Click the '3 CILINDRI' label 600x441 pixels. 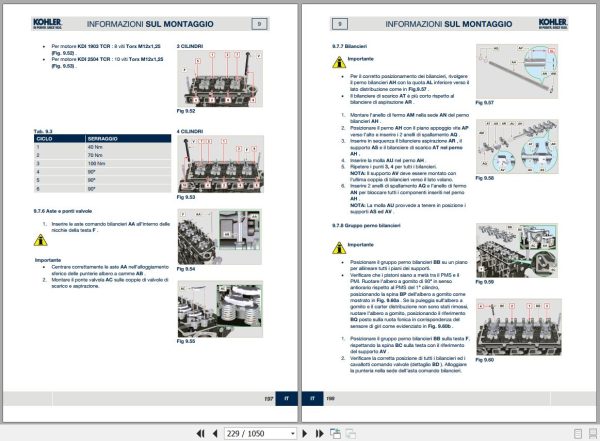[190, 46]
